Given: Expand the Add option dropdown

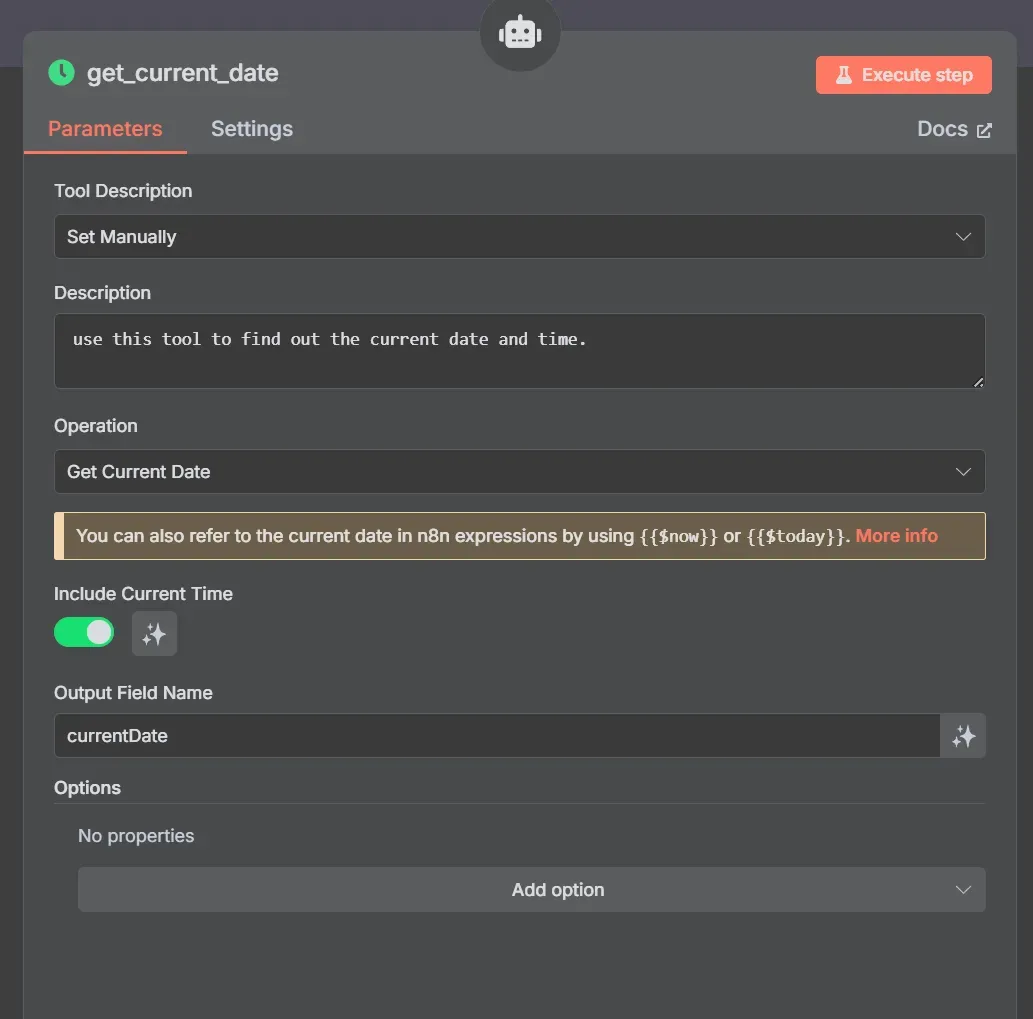Looking at the screenshot, I should click(530, 889).
